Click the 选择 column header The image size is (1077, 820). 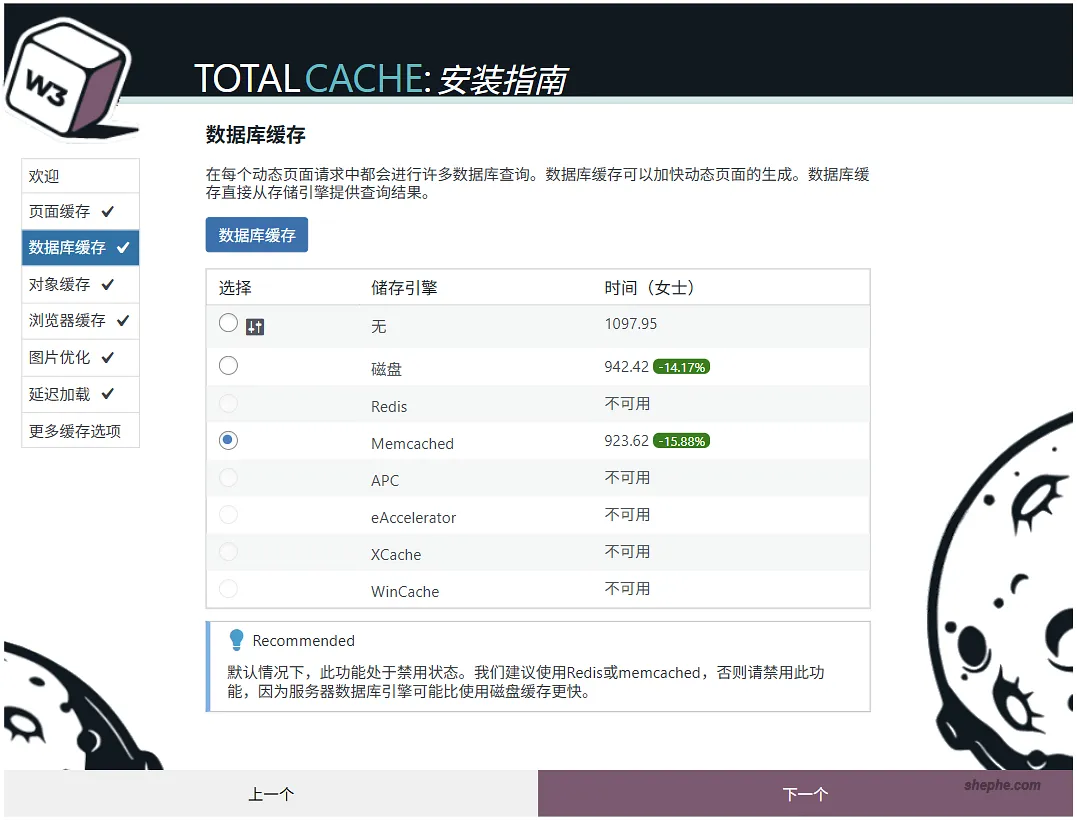[x=234, y=287]
